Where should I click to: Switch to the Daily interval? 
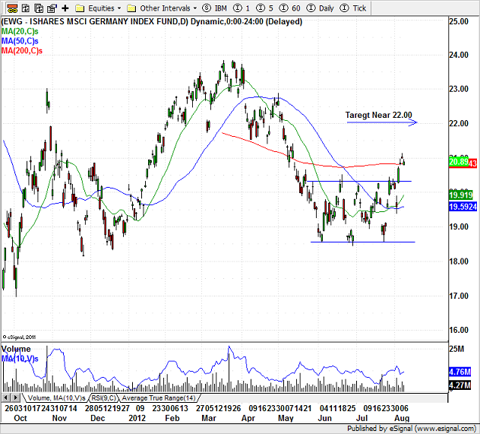click(320, 8)
